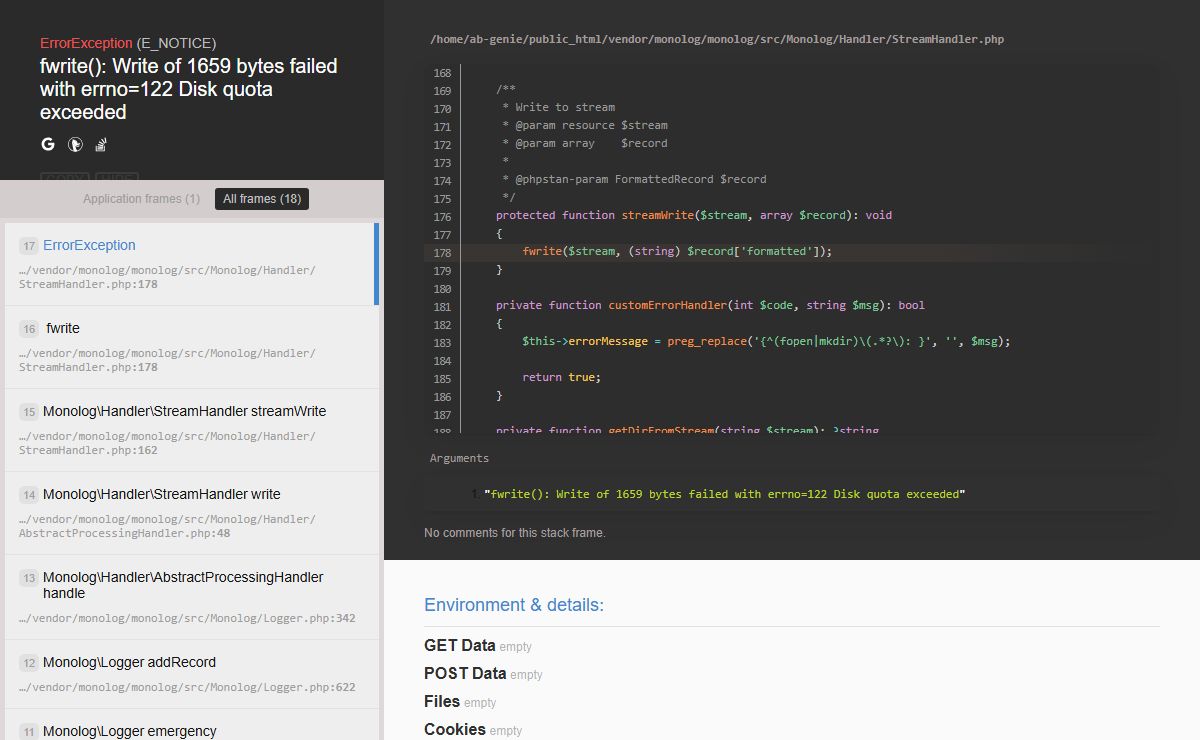Click the Files label
Image resolution: width=1200 pixels, height=740 pixels.
pos(442,702)
